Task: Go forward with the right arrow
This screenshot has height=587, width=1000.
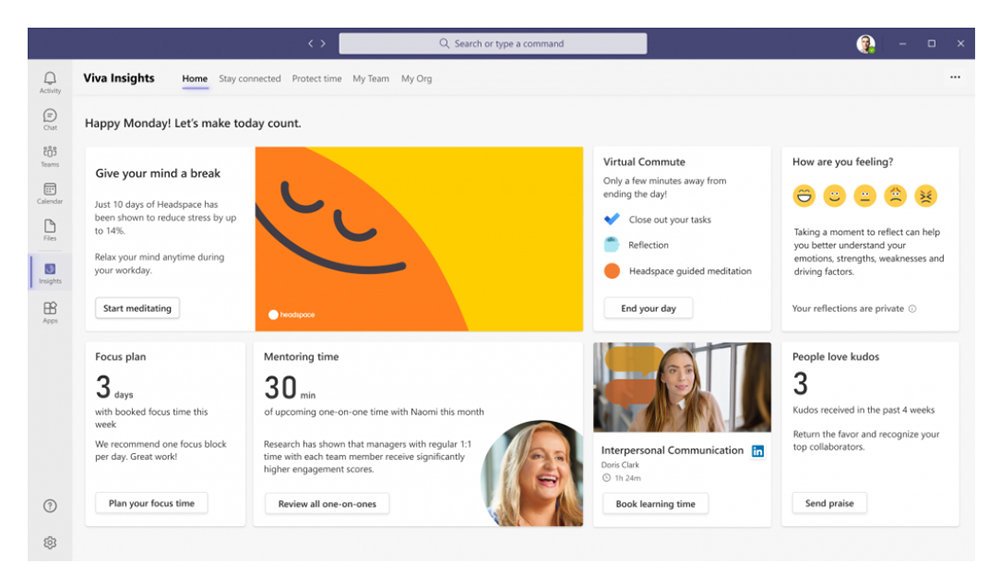Action: (323, 43)
